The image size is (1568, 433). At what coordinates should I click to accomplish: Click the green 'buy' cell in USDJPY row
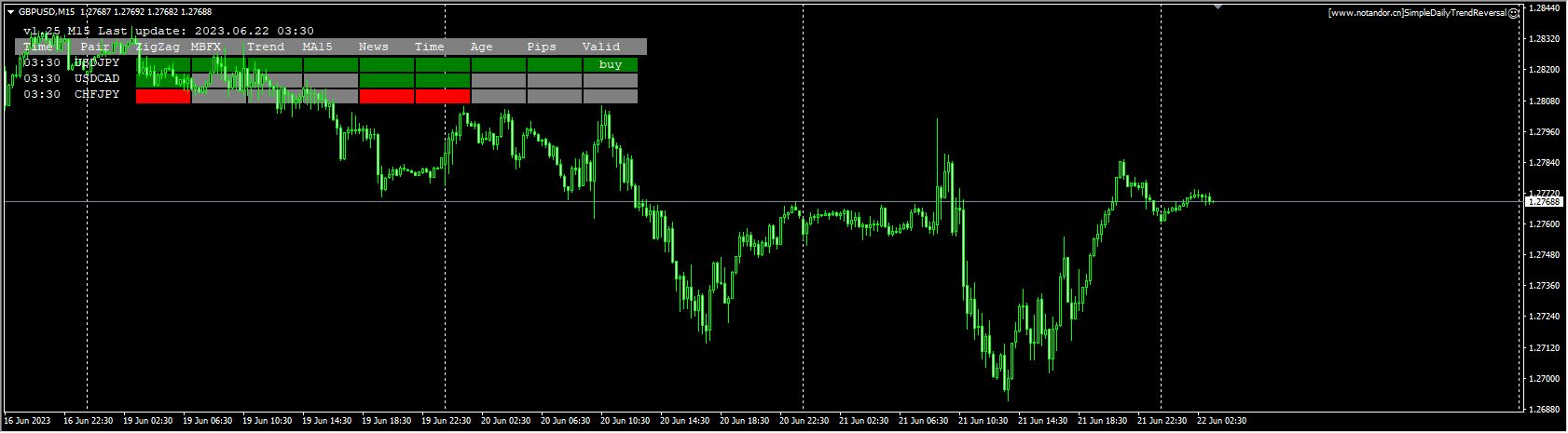[x=611, y=64]
